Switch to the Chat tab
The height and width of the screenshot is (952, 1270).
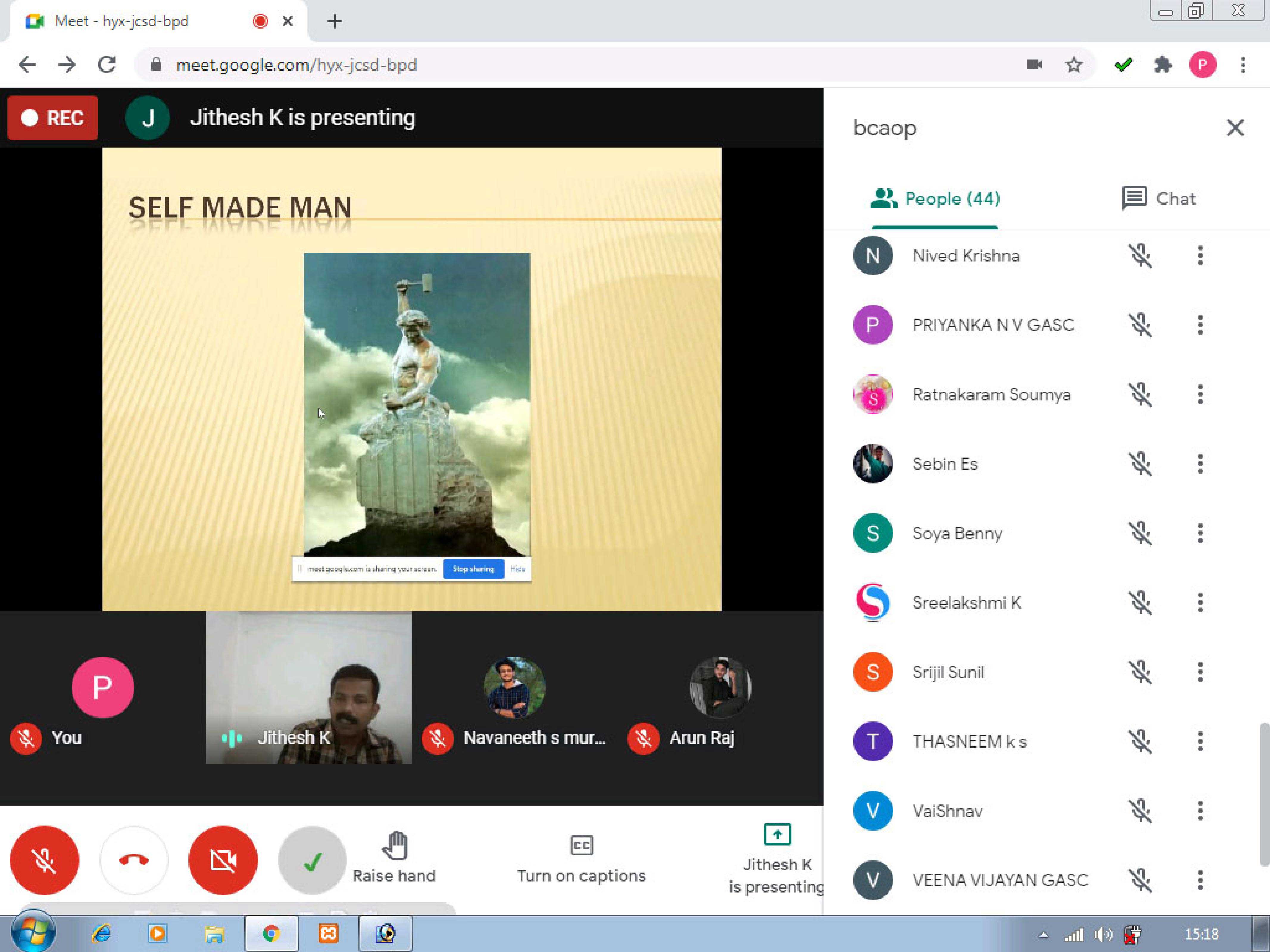pos(1159,198)
